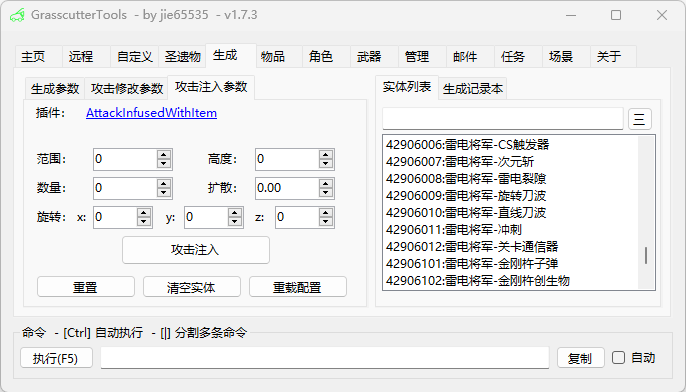
Task: Click the GrasscutterTools app icon in title bar
Action: [x=17, y=15]
